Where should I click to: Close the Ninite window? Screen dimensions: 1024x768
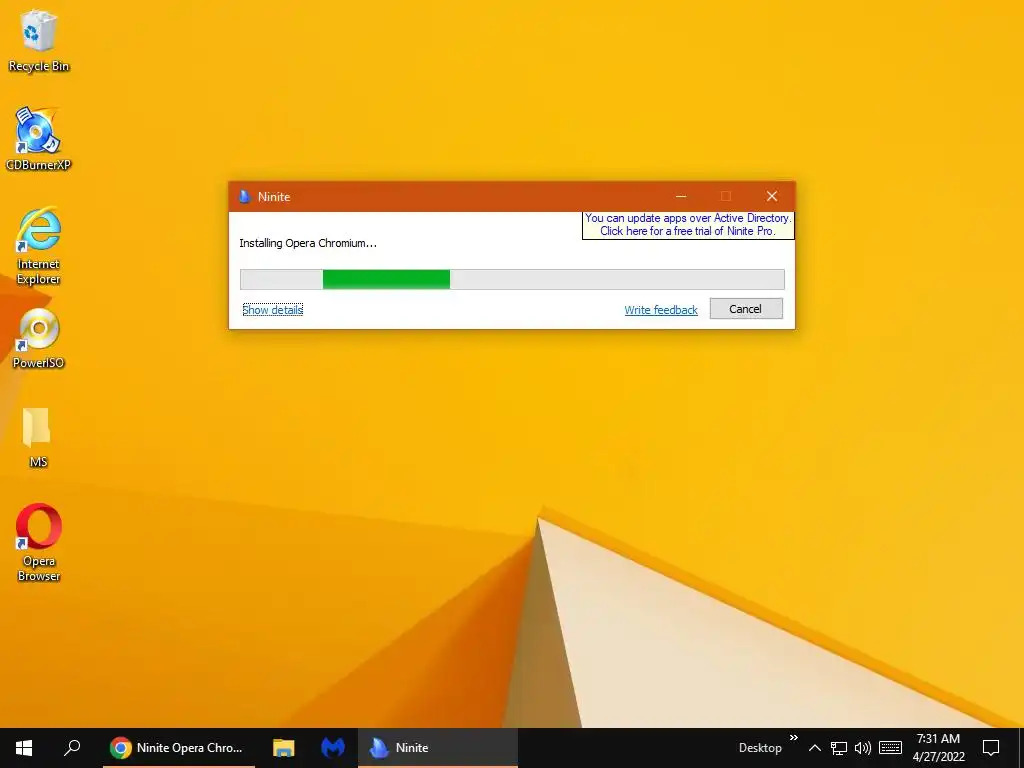(x=772, y=197)
